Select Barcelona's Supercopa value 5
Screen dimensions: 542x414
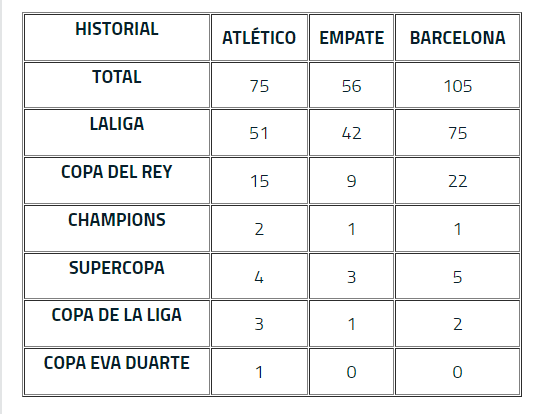458,277
